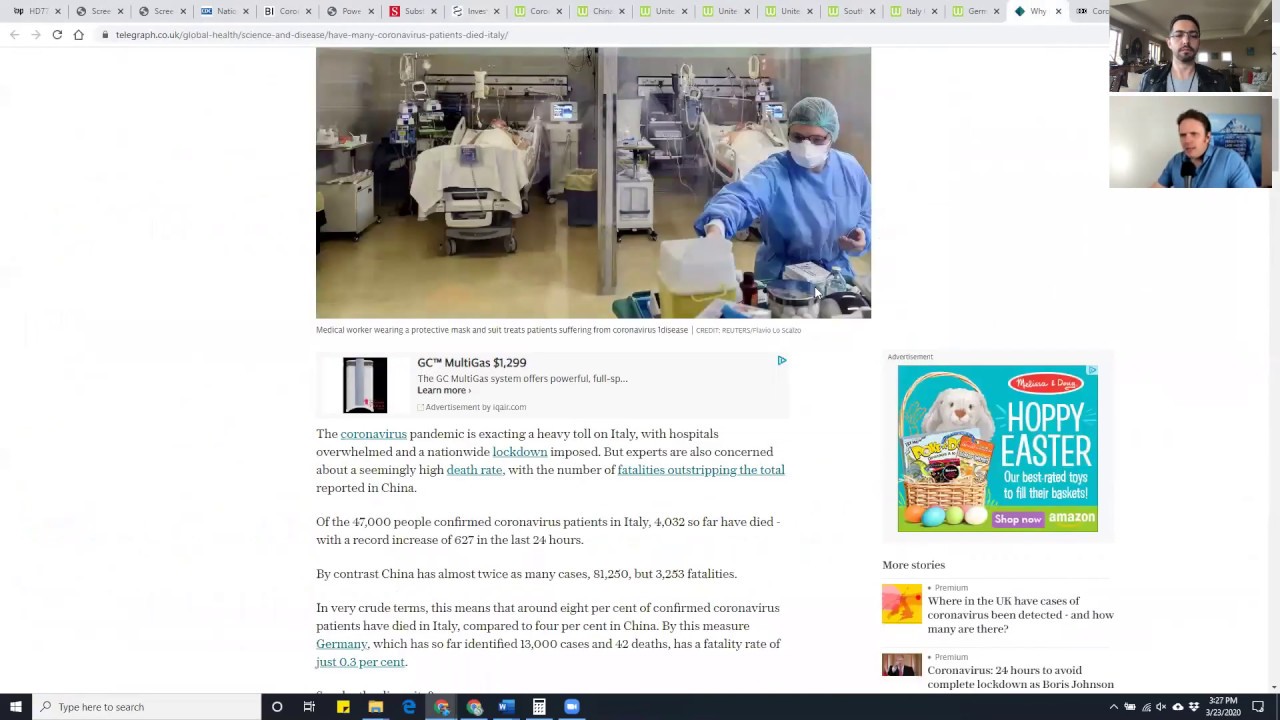The height and width of the screenshot is (720, 1280).
Task: Switch to the Italy browser tab
Action: pyautogui.click(x=912, y=11)
